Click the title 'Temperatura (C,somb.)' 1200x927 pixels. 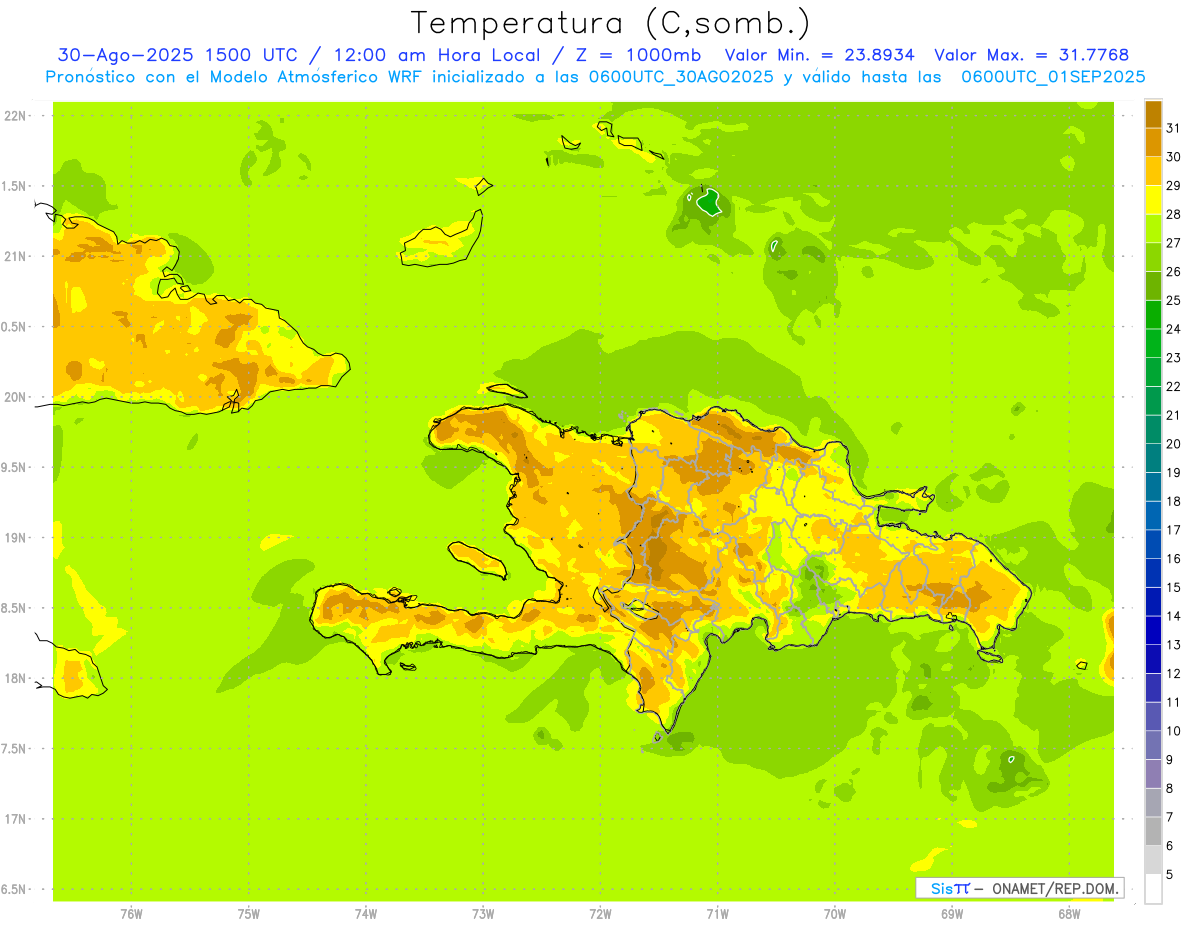click(x=611, y=23)
